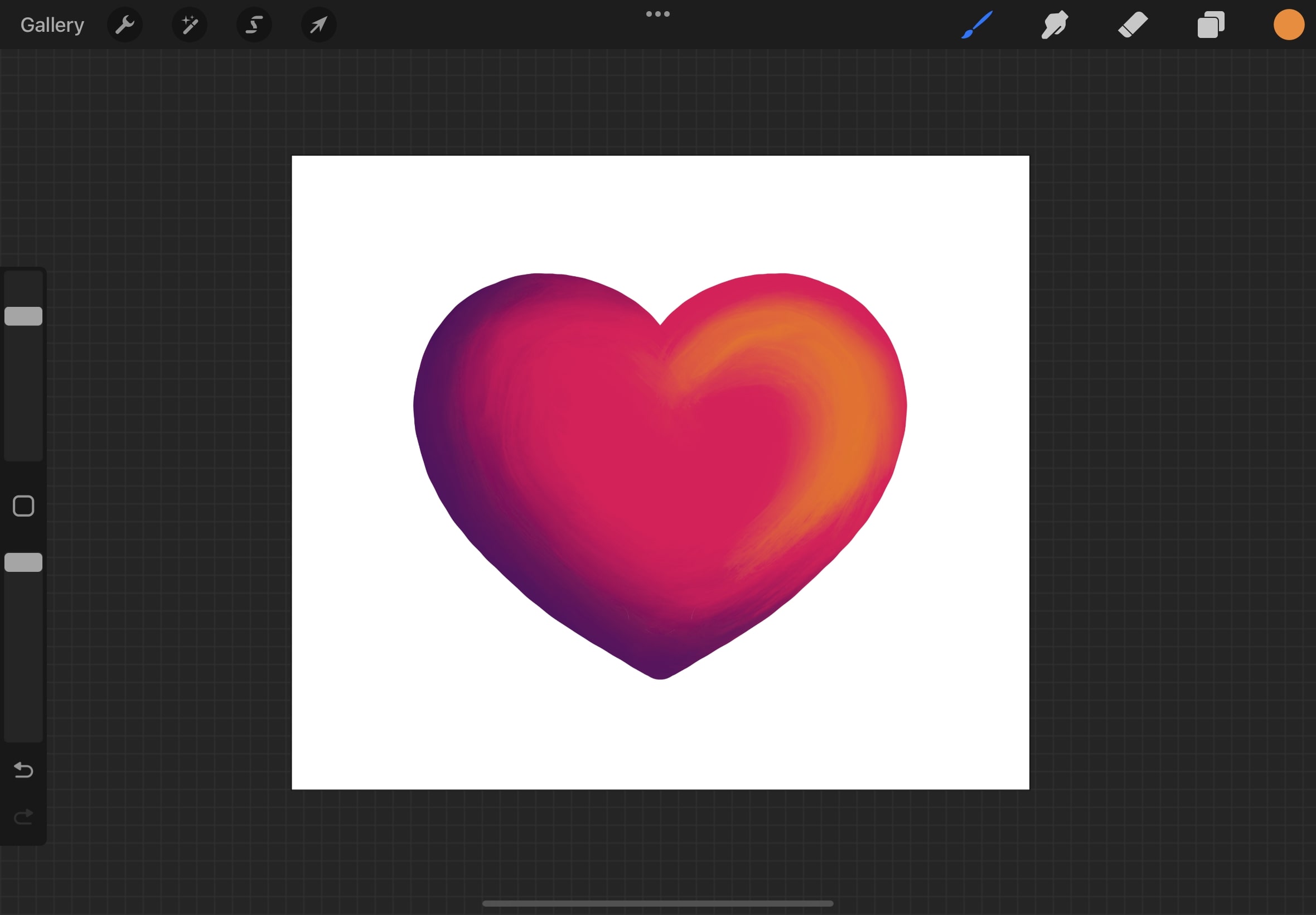
Task: Open the Actions wrench menu
Action: [124, 25]
